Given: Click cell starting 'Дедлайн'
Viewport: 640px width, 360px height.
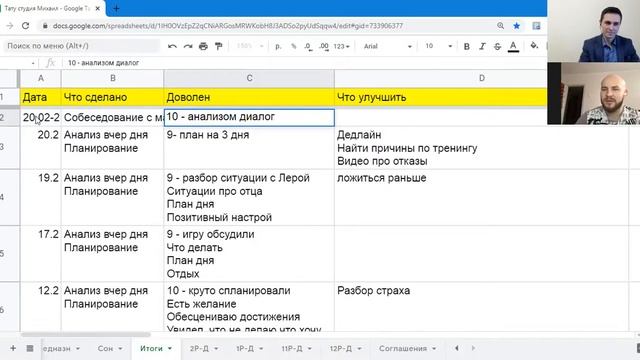Looking at the screenshot, I should pyautogui.click(x=482, y=148).
